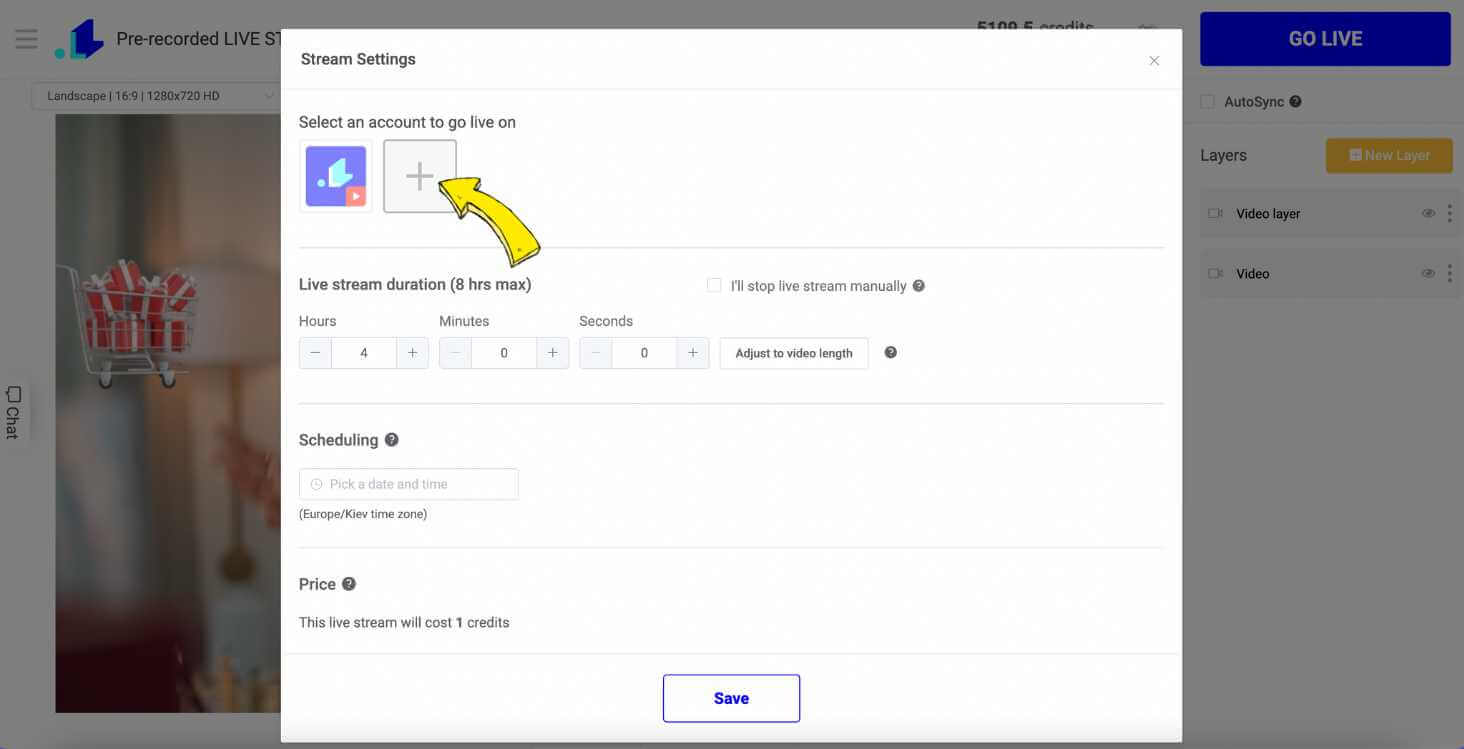
Task: Expand the Landscape 16:9 resolution dropdown
Action: (x=155, y=96)
